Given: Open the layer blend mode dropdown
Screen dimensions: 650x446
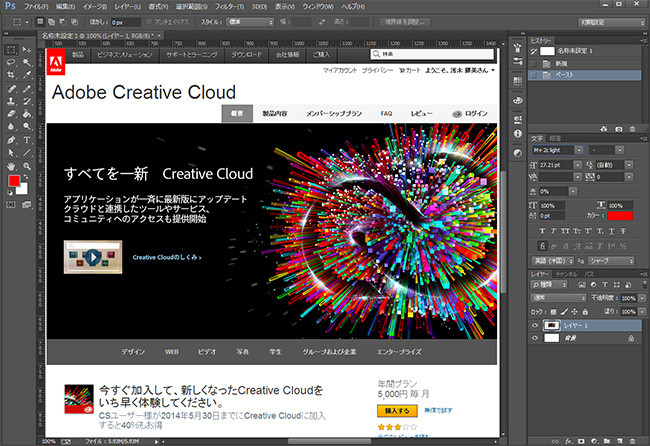Looking at the screenshot, I should [x=558, y=298].
